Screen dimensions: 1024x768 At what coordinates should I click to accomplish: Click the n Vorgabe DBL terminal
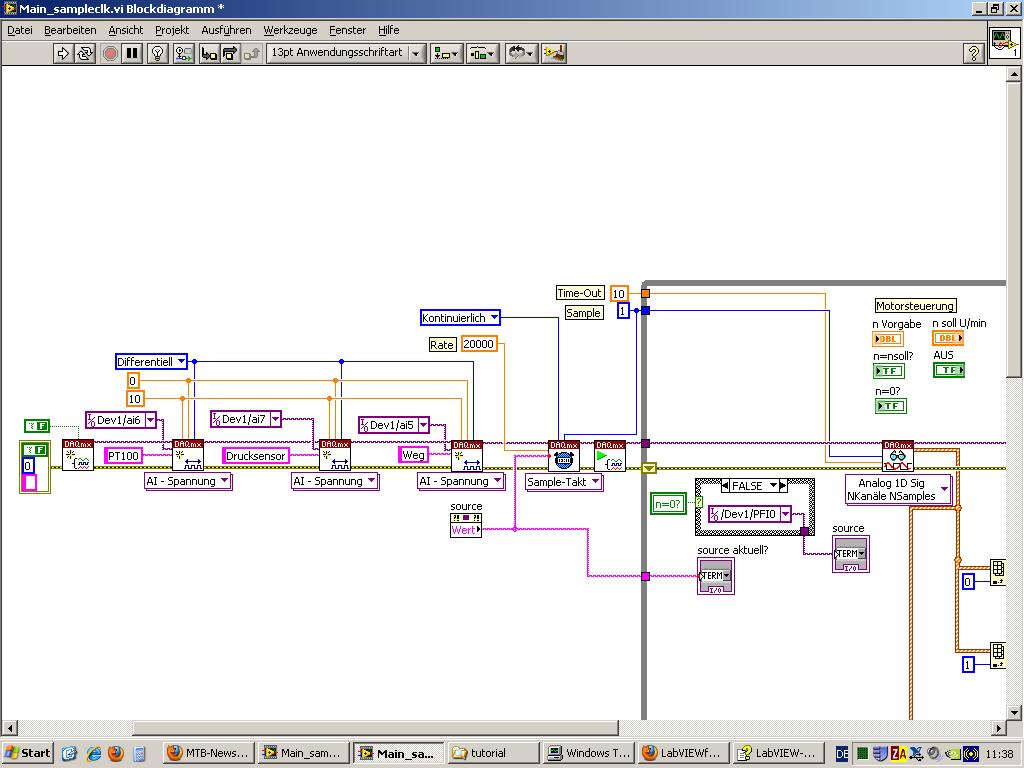(x=888, y=339)
